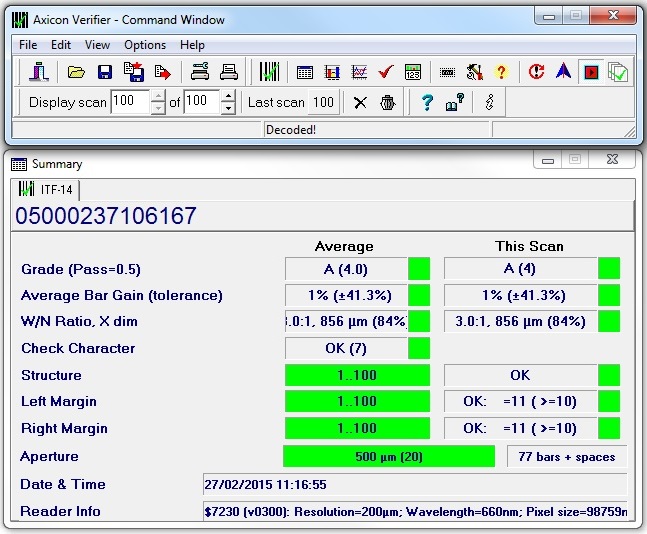Open the tools and wrench settings icon
Screen dimensions: 647x534
(x=475, y=72)
